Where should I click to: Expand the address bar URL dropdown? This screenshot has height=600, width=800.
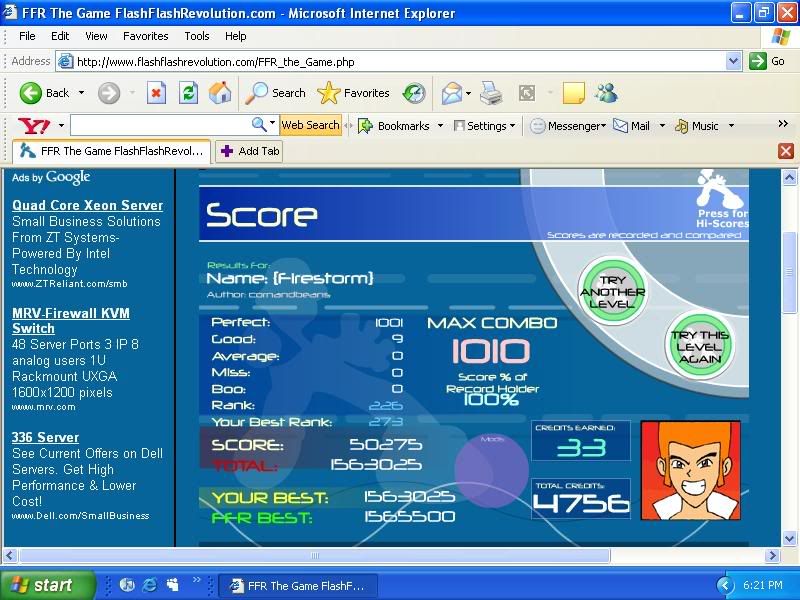tap(734, 61)
